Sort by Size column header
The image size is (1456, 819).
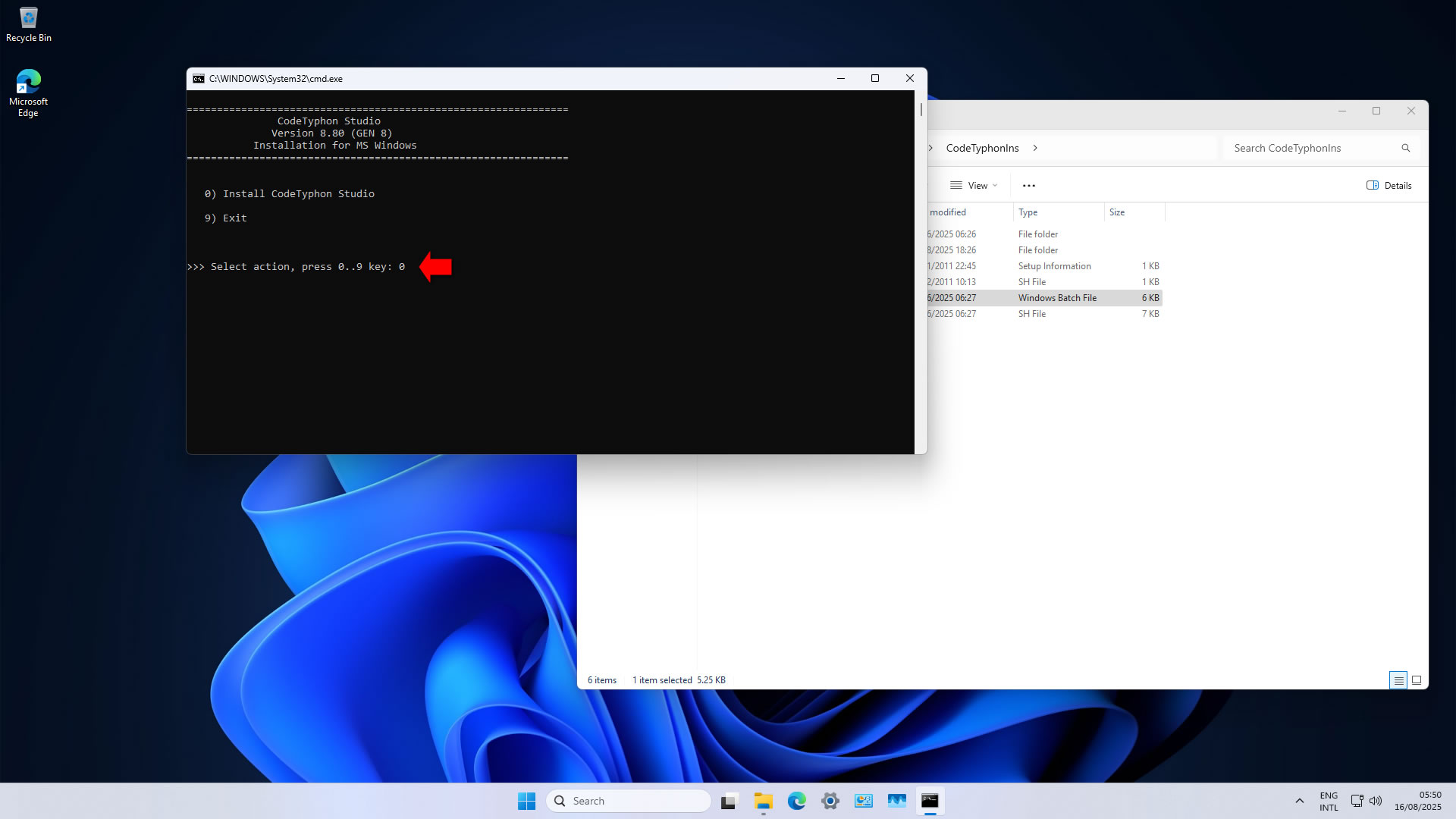[1134, 212]
